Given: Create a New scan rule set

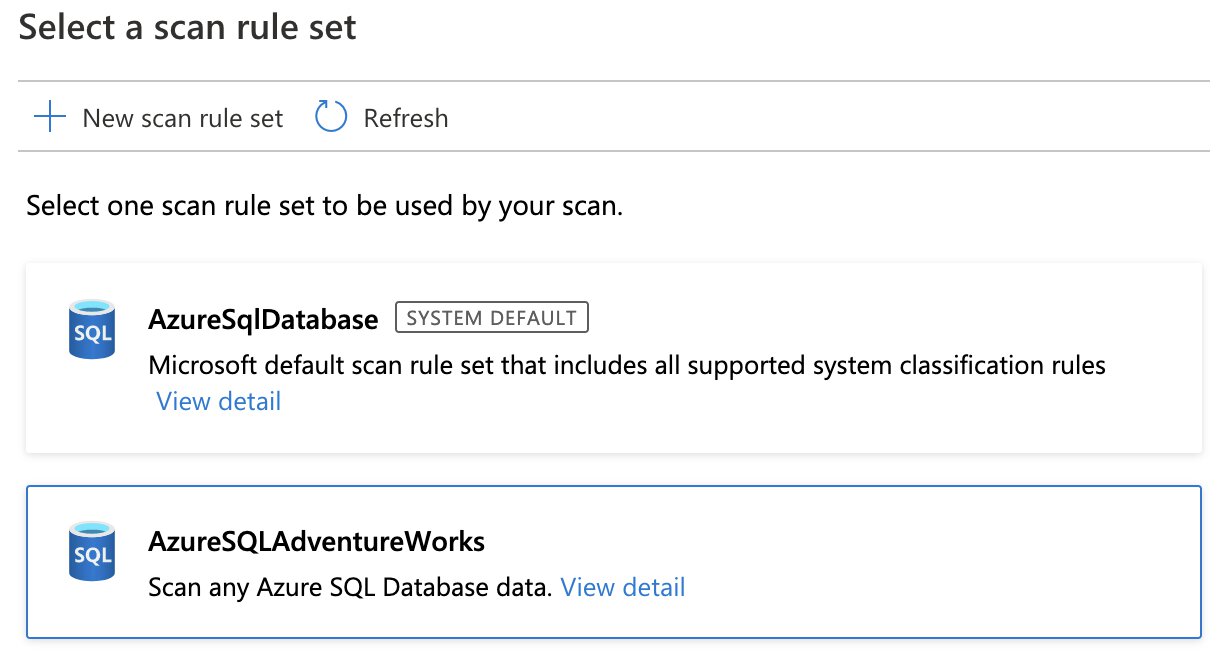Looking at the screenshot, I should pyautogui.click(x=159, y=117).
